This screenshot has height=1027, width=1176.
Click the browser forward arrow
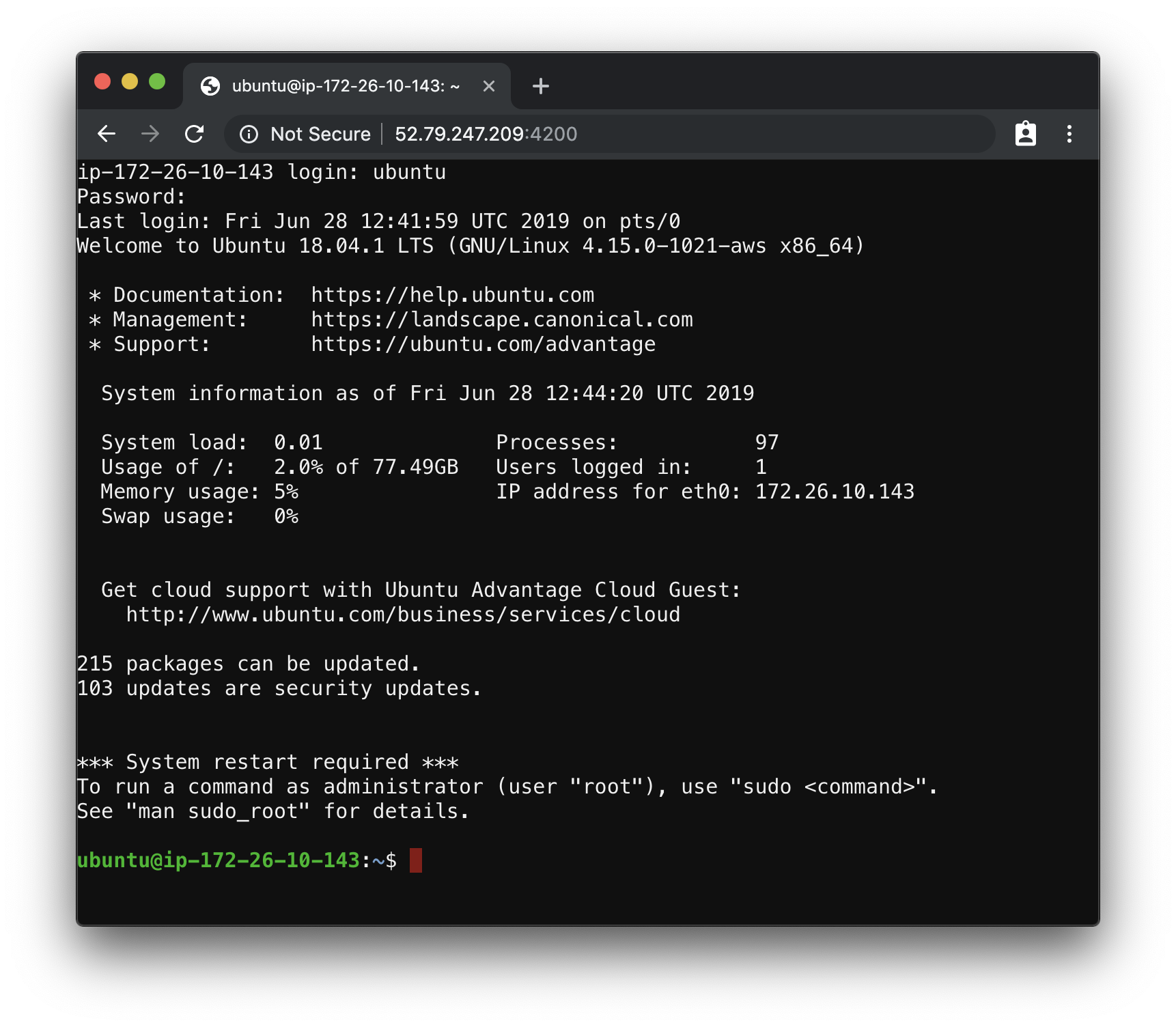(x=150, y=134)
